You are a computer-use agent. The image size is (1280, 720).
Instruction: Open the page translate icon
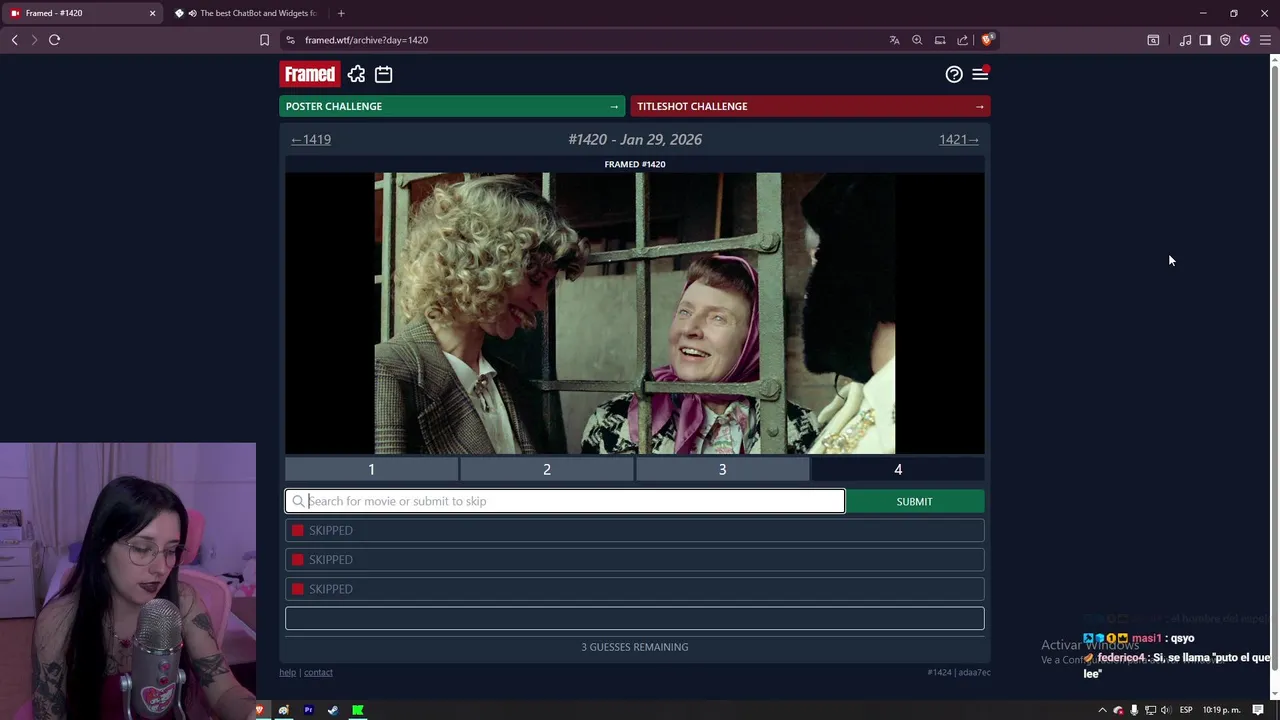coord(894,40)
